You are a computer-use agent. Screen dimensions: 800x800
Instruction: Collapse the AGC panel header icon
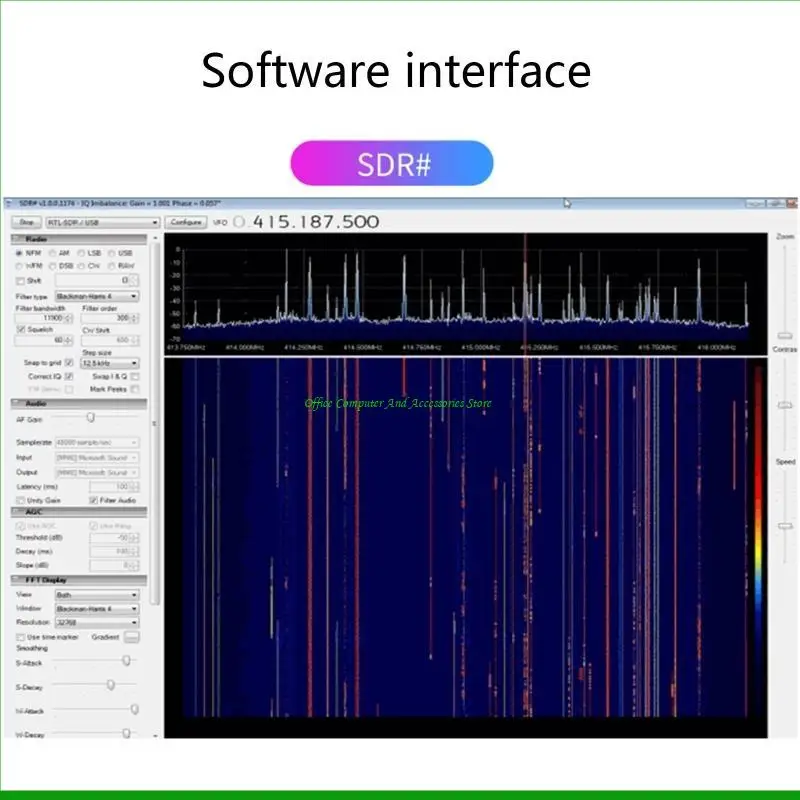click(14, 510)
